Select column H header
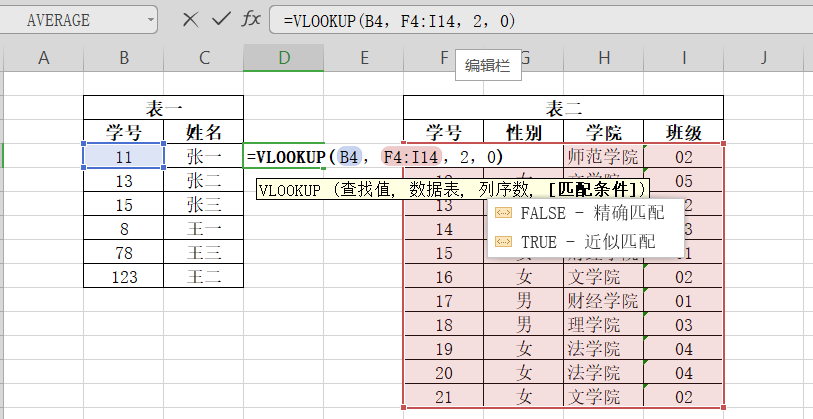This screenshot has width=813, height=419. (x=604, y=58)
